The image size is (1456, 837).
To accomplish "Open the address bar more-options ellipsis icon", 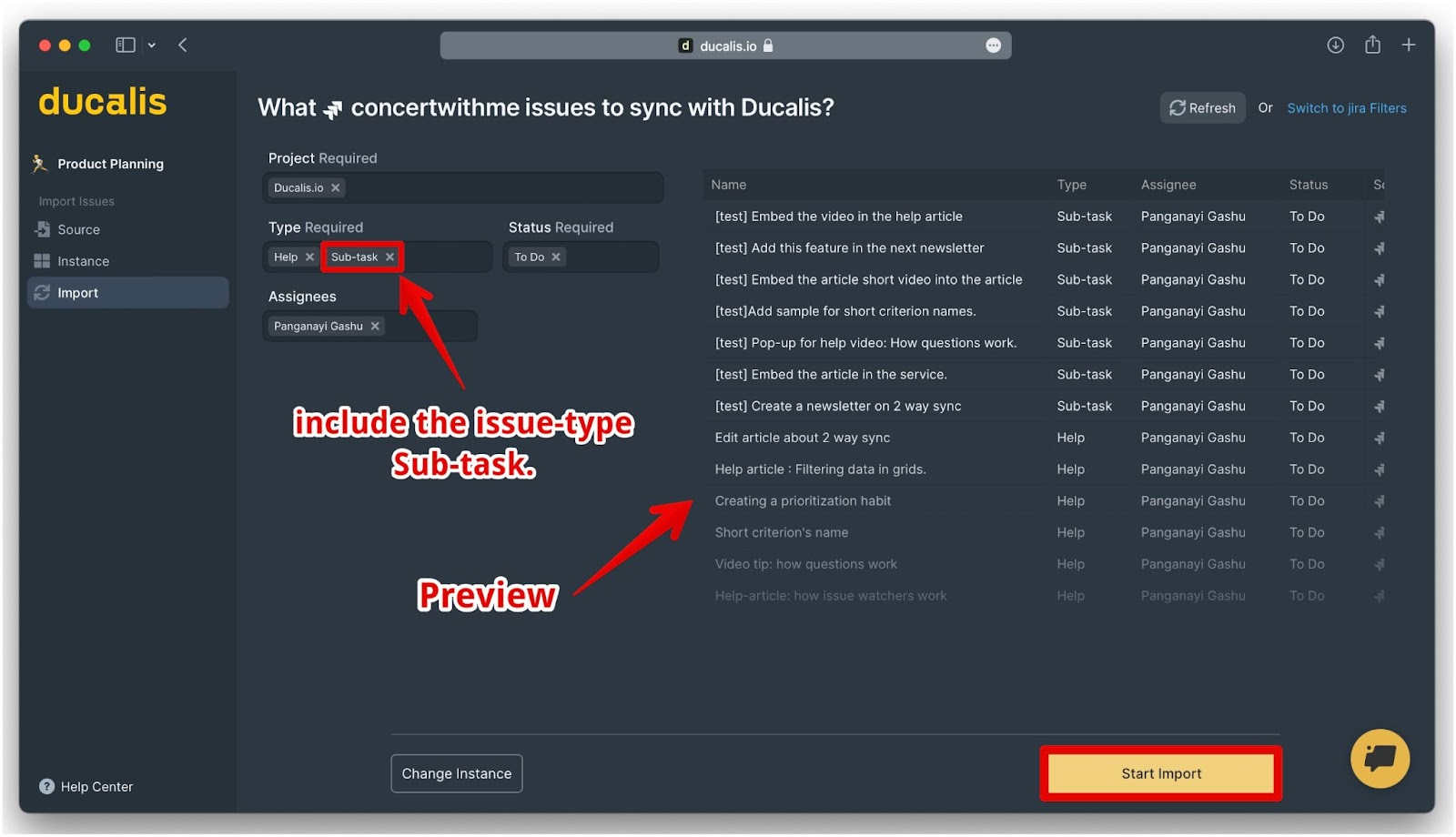I will tap(994, 45).
